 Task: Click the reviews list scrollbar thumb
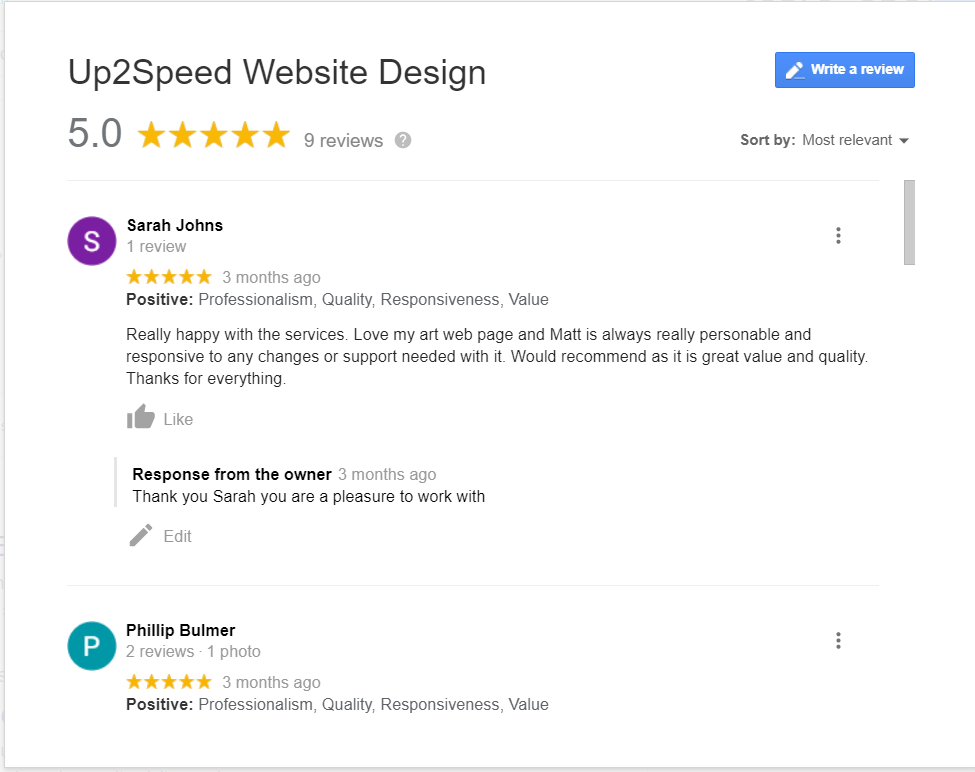(x=909, y=223)
